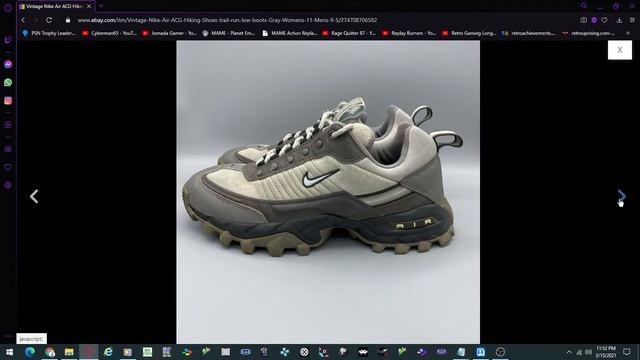640x360 pixels.
Task: Open the retrouprising.com bookmark
Action: click(589, 33)
